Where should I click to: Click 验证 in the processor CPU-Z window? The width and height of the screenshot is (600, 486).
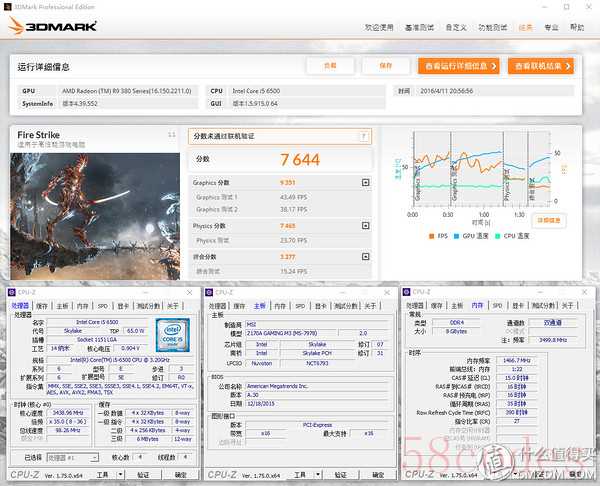[143, 475]
